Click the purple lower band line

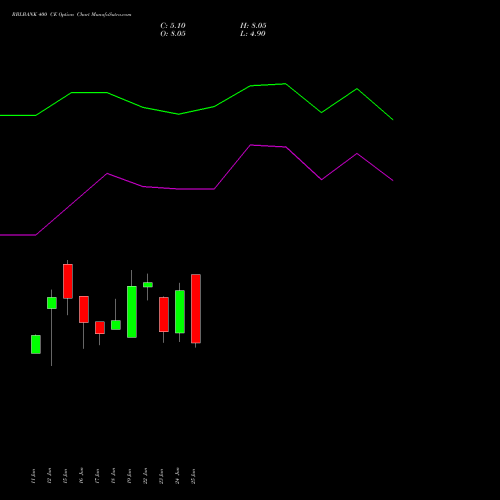pos(197,189)
